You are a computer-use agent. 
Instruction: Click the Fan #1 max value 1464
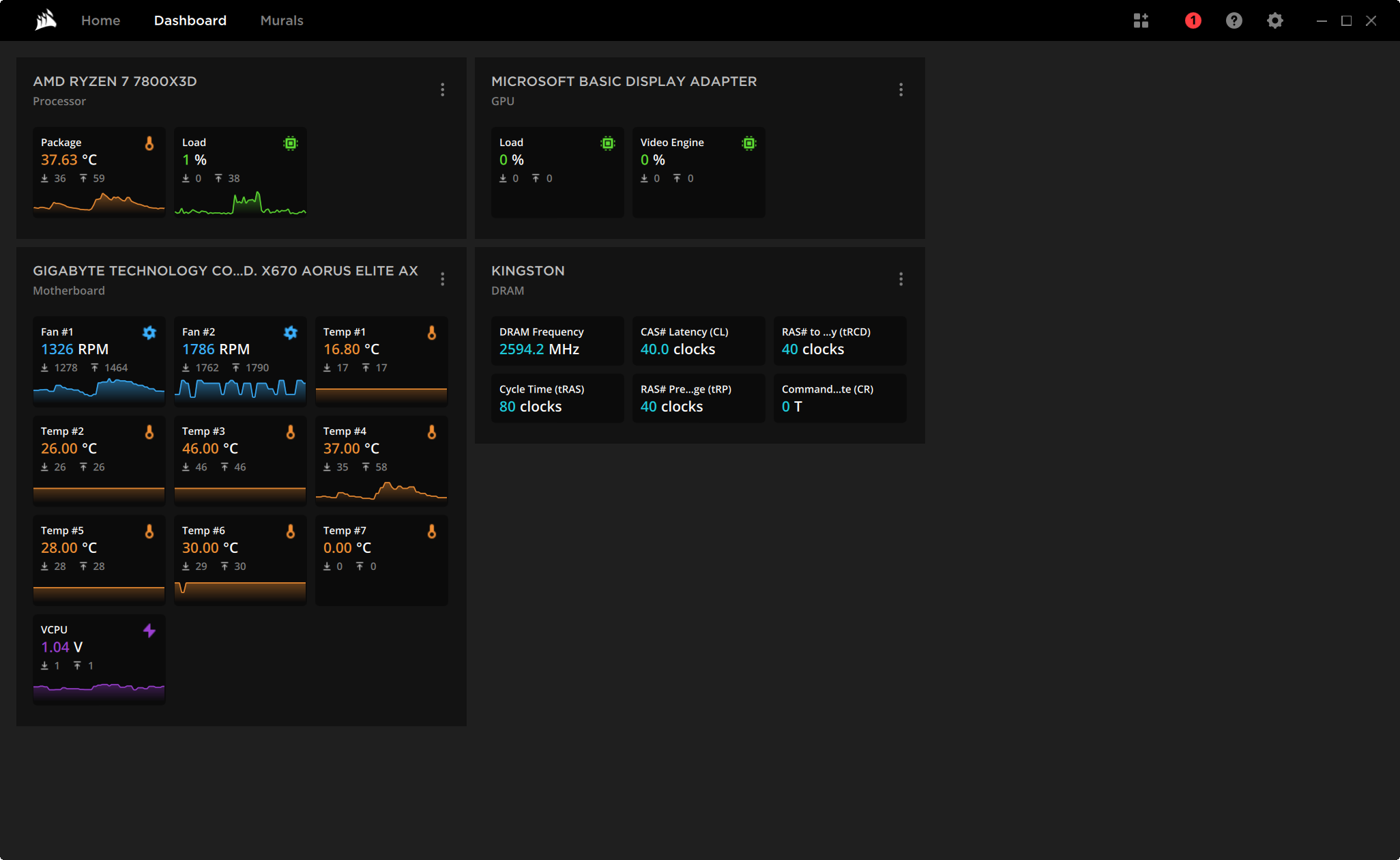coord(116,368)
